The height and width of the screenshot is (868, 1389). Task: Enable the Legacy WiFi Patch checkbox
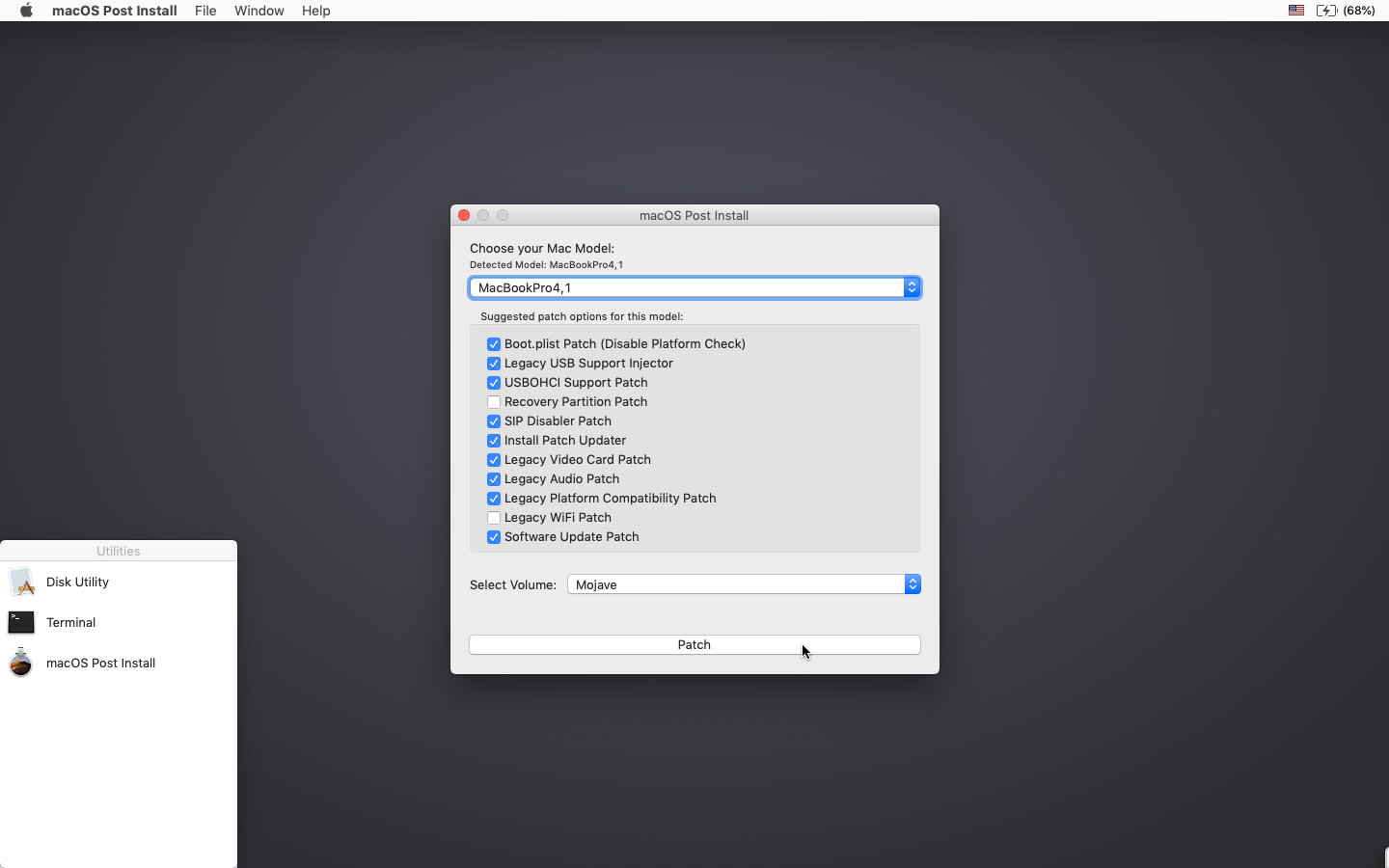[494, 518]
